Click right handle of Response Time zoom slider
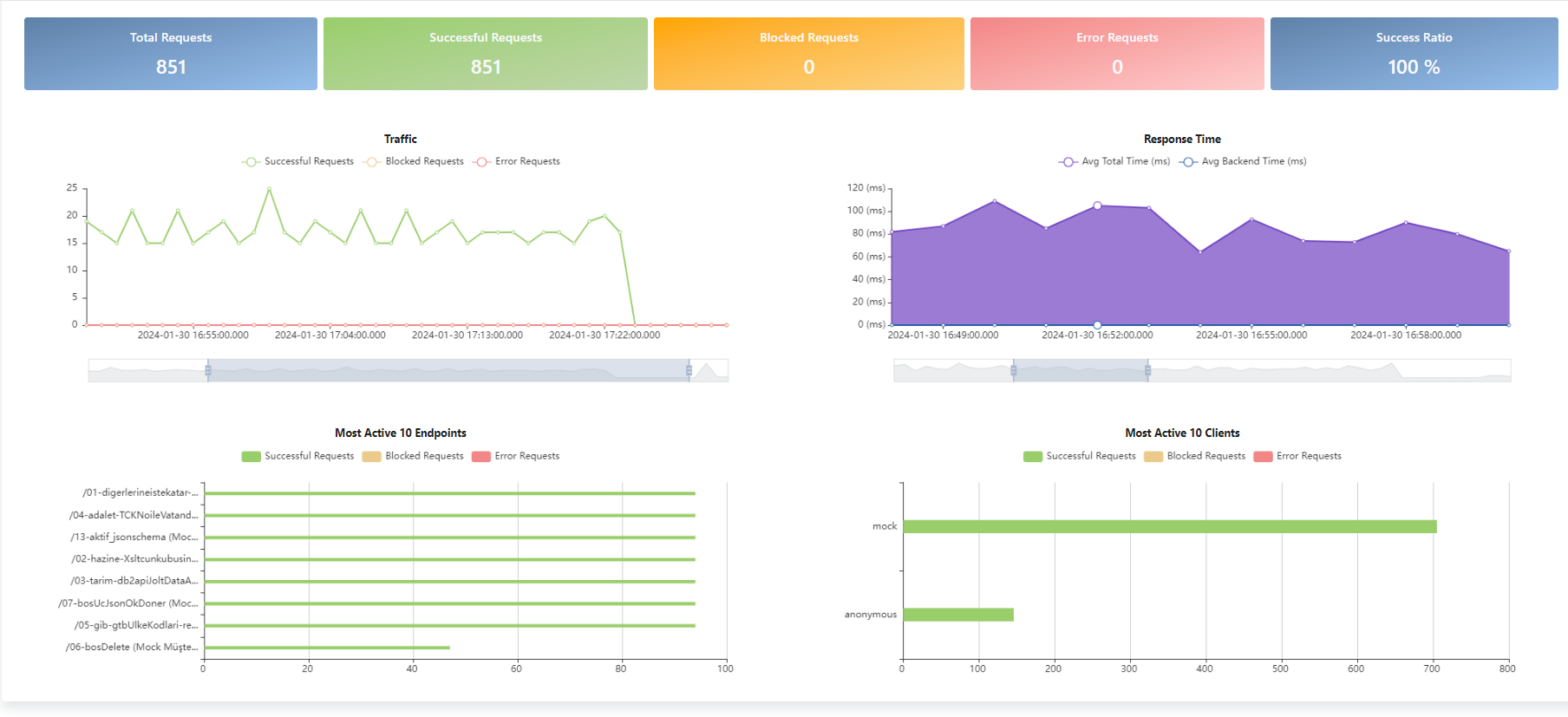The image size is (1568, 717). tap(1147, 371)
